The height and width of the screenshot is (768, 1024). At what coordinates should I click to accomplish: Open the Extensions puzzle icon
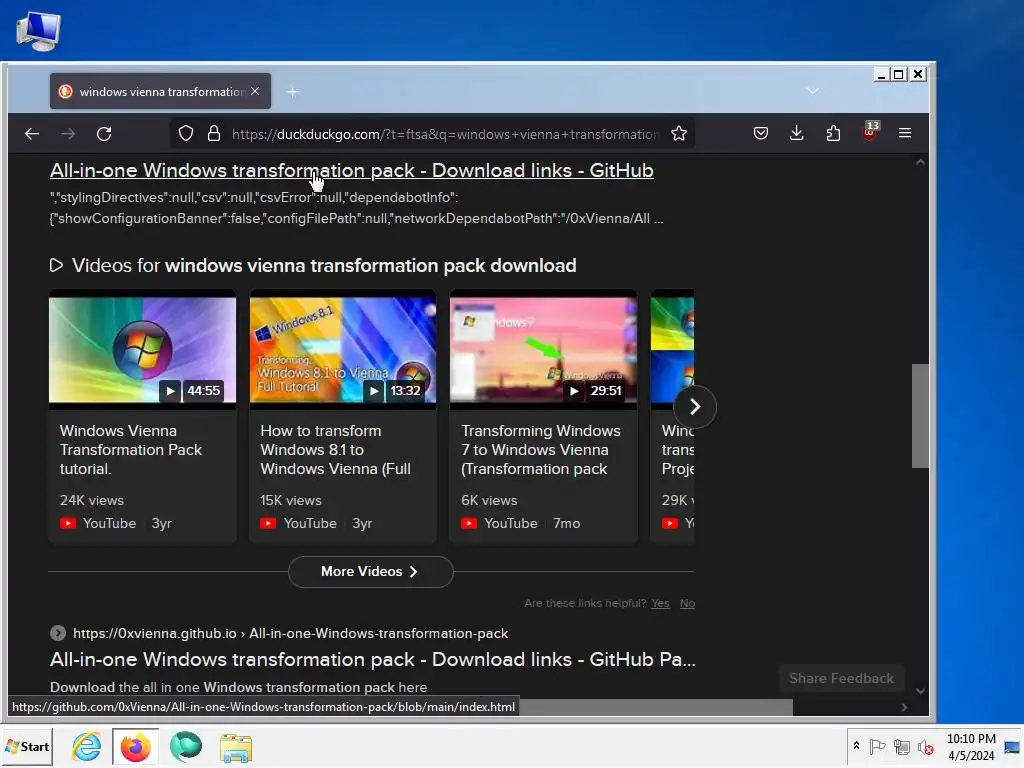click(833, 133)
